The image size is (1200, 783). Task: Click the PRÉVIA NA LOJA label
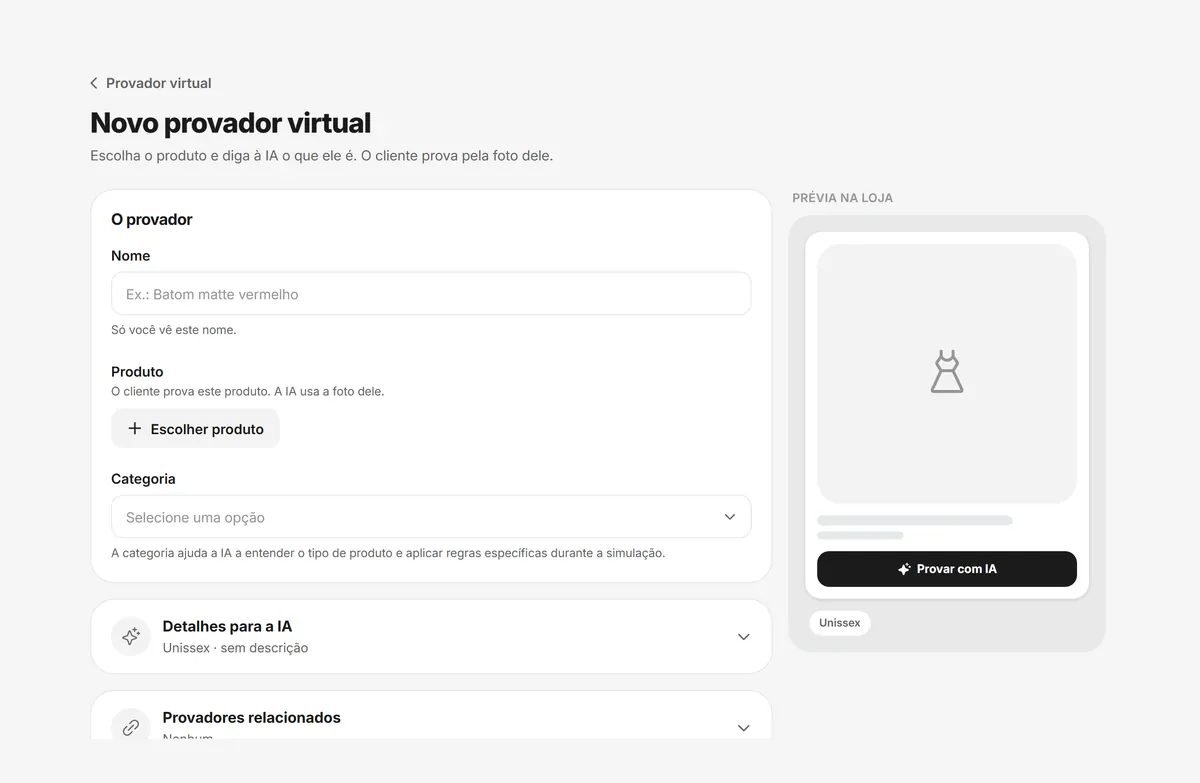click(843, 198)
